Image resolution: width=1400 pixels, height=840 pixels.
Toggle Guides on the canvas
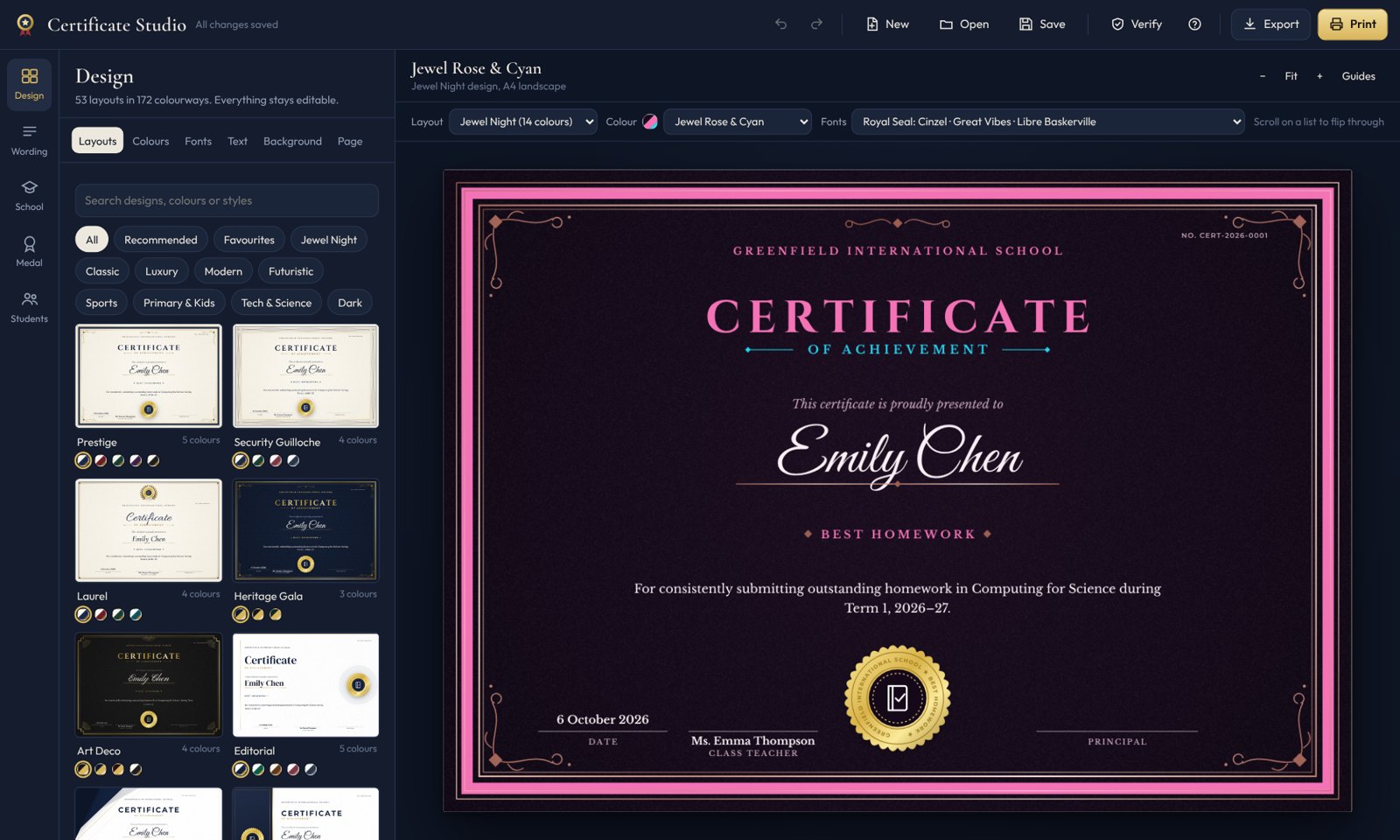[x=1358, y=76]
